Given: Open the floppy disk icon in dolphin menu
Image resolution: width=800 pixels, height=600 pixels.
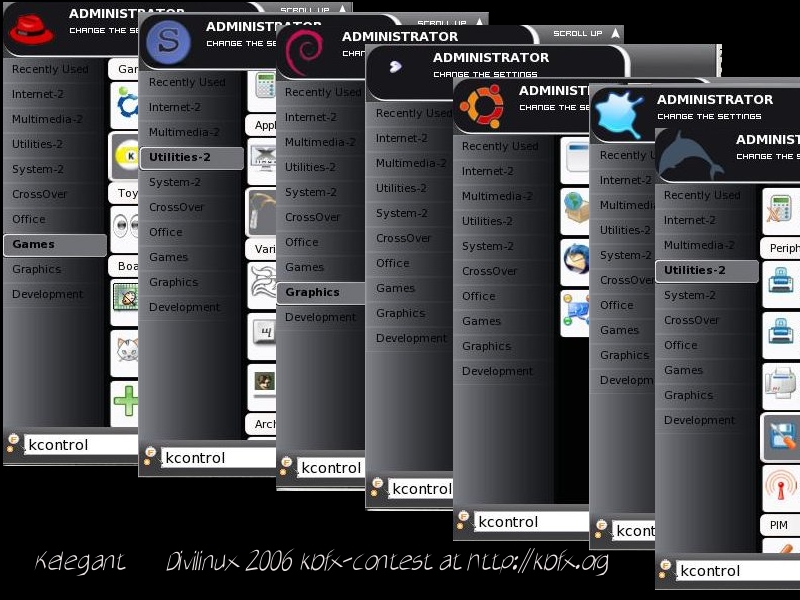Looking at the screenshot, I should tap(781, 437).
